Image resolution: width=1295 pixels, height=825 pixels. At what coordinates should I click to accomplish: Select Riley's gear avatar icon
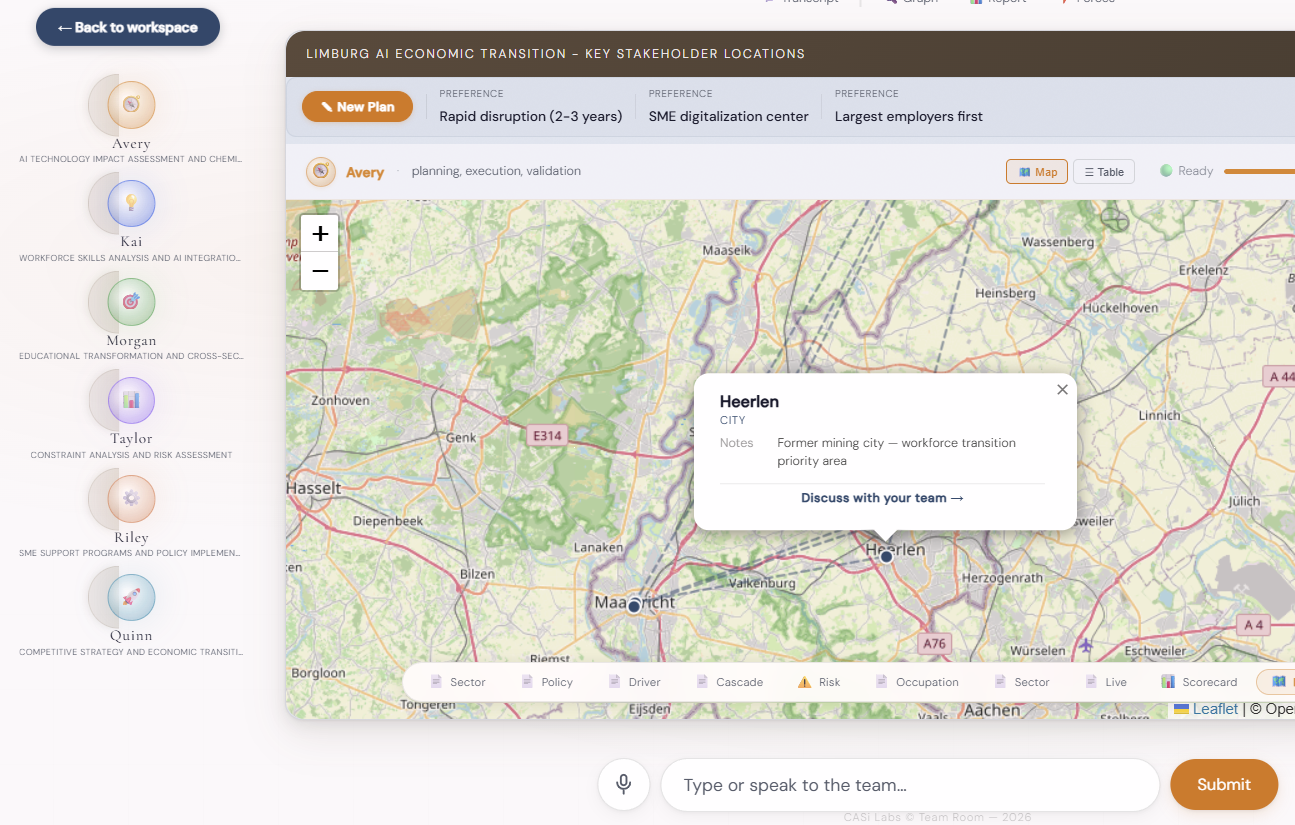[131, 498]
